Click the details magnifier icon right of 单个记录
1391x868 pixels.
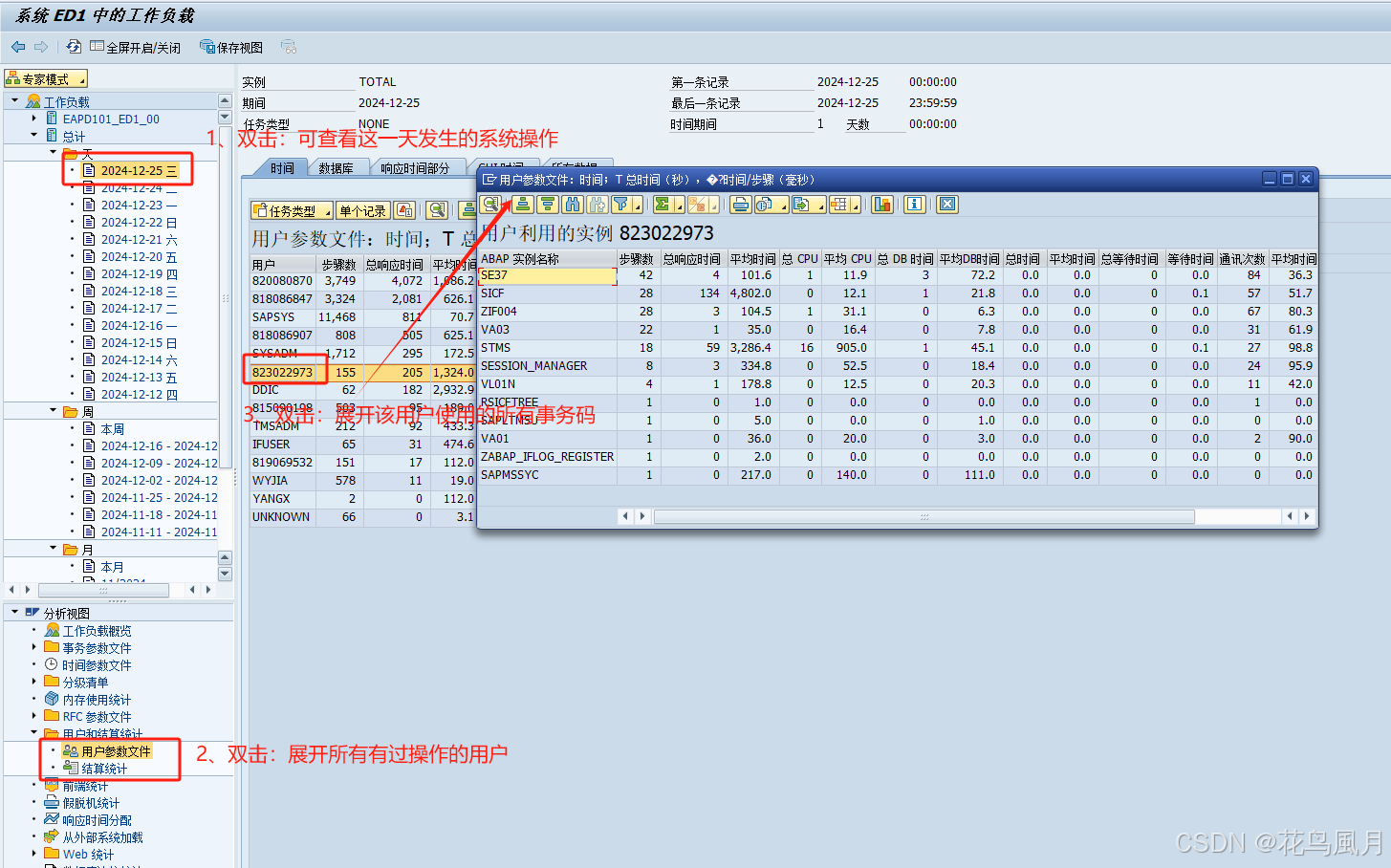437,210
